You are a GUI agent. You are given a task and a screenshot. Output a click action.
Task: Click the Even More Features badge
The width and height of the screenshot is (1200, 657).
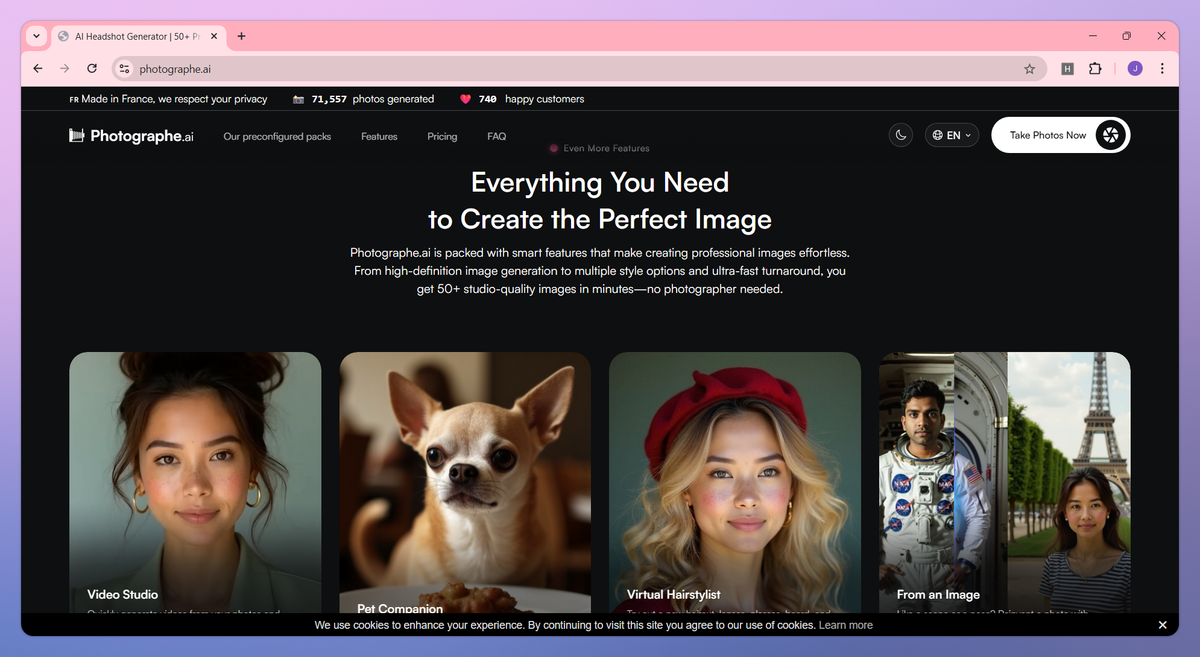click(599, 148)
